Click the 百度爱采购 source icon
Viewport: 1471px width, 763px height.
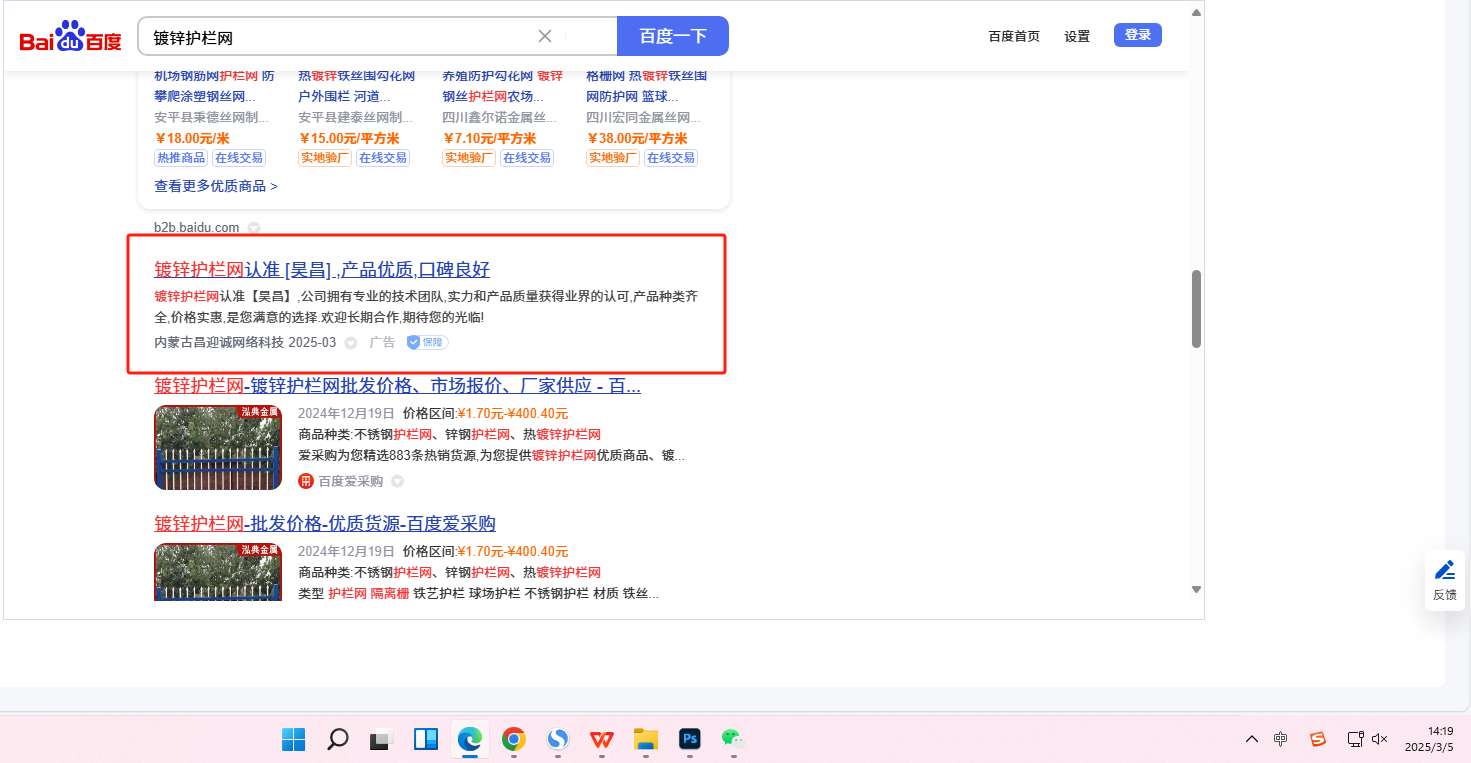pyautogui.click(x=306, y=481)
